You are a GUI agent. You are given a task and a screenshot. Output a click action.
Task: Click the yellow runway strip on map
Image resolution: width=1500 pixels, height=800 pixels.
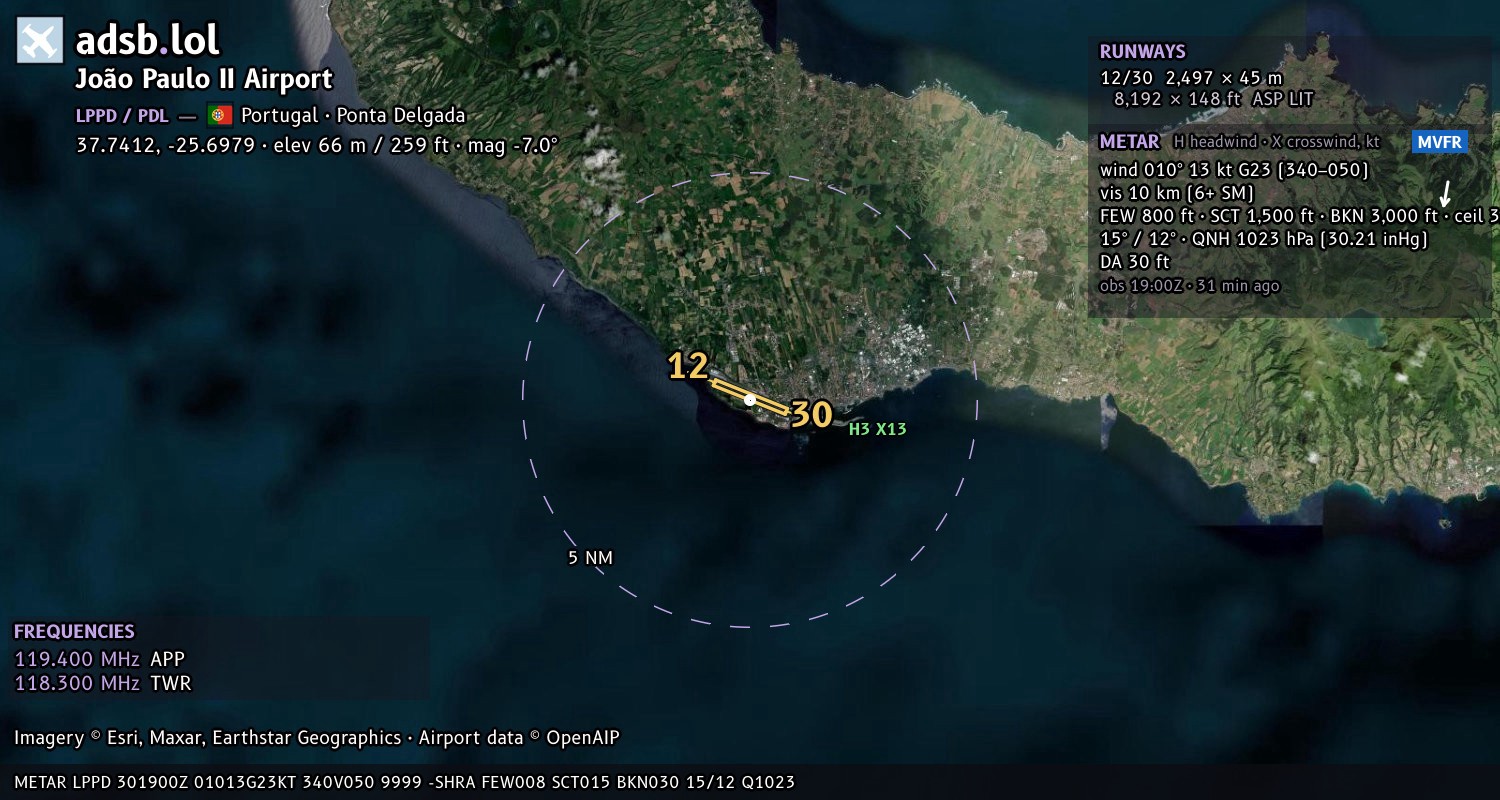click(x=750, y=397)
